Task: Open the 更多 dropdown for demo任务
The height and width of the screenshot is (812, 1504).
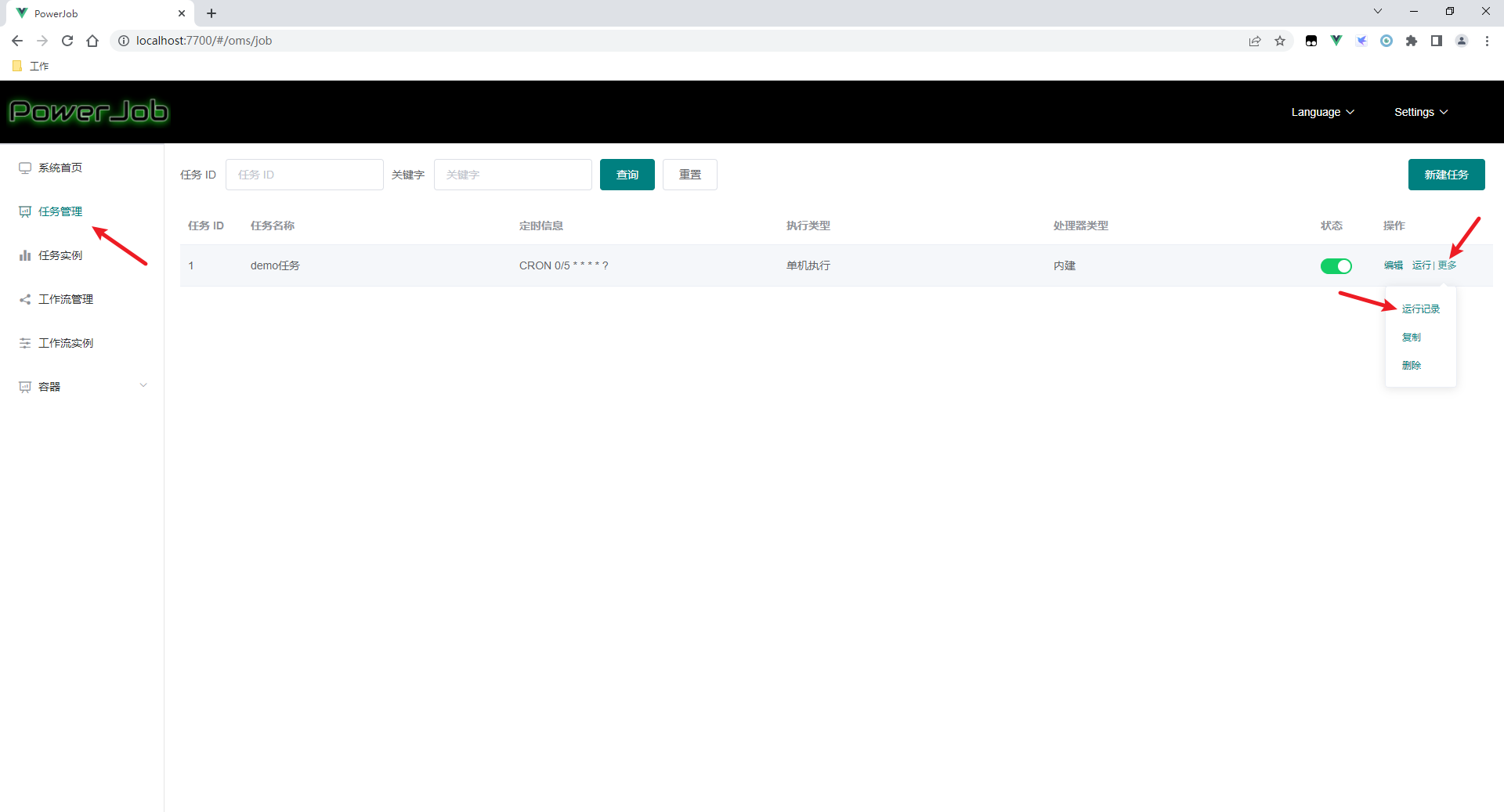Action: point(1448,265)
